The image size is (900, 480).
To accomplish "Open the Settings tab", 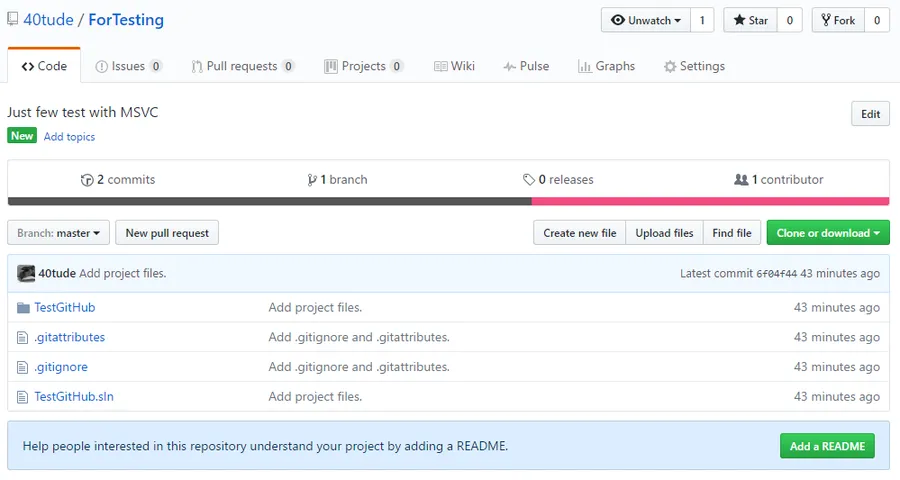I will coord(694,66).
